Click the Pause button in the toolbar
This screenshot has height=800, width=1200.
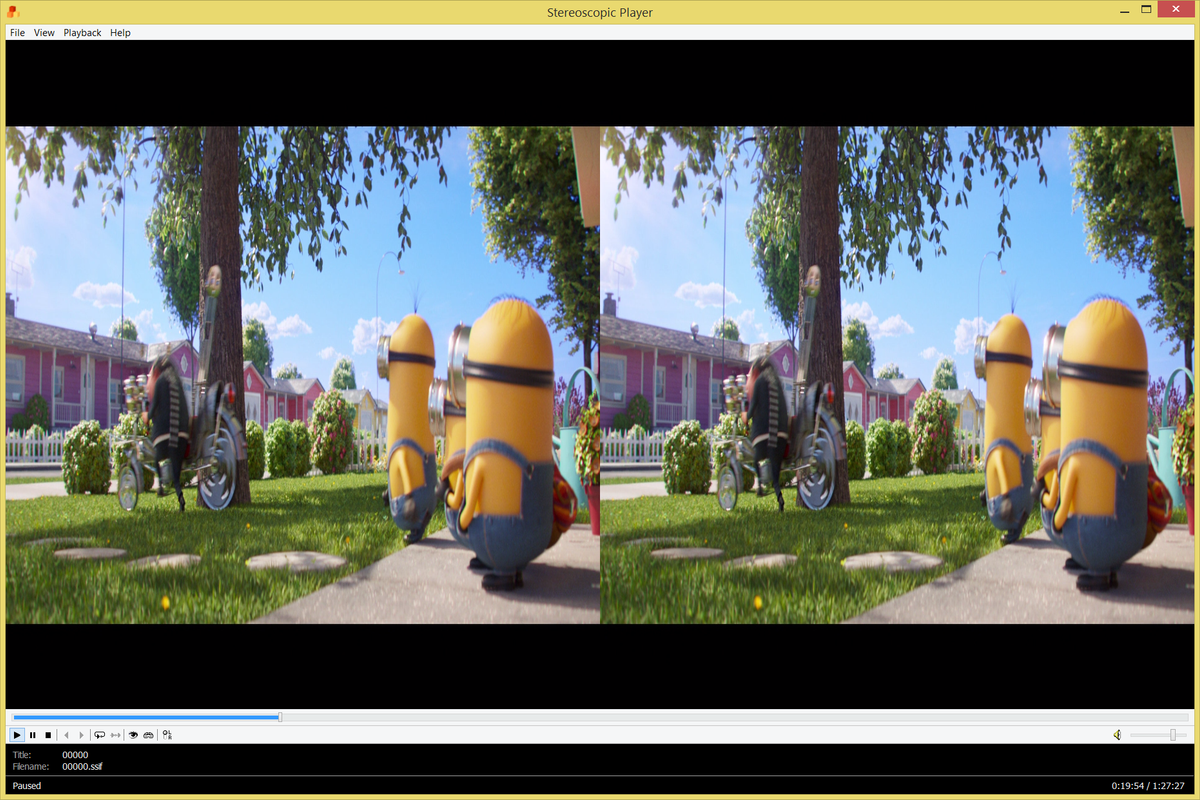32,735
